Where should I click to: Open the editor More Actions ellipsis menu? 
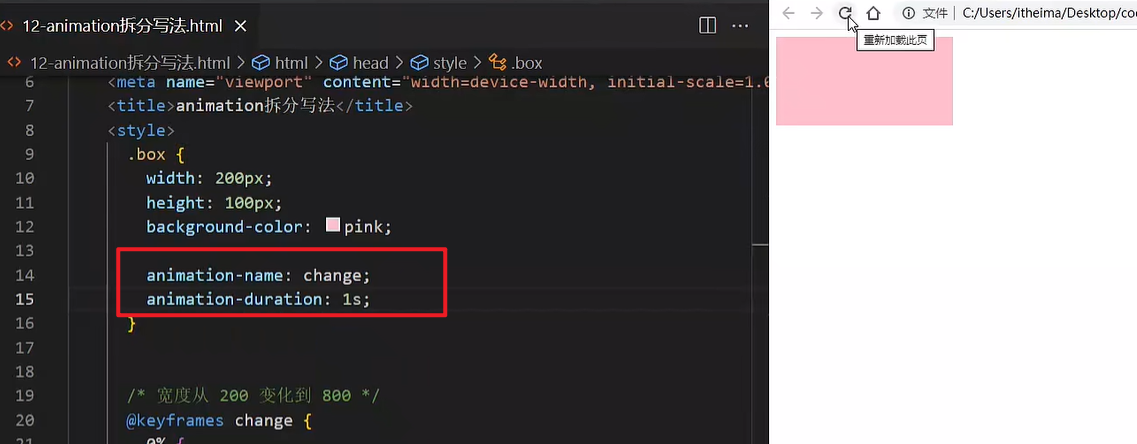pos(740,26)
